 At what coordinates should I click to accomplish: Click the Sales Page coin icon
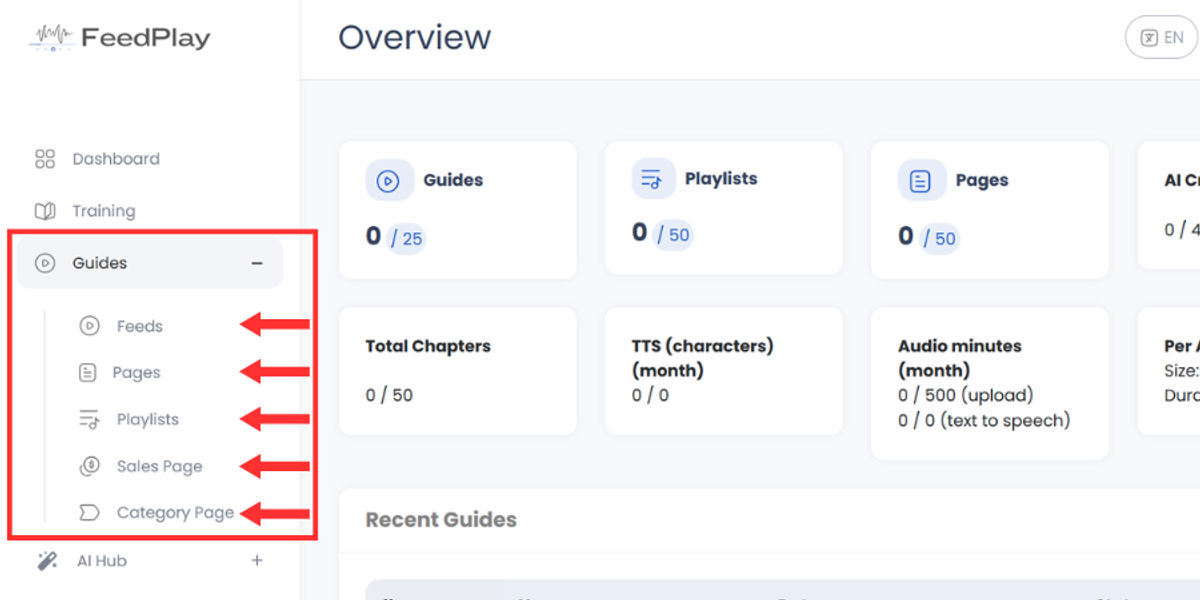pyautogui.click(x=89, y=466)
